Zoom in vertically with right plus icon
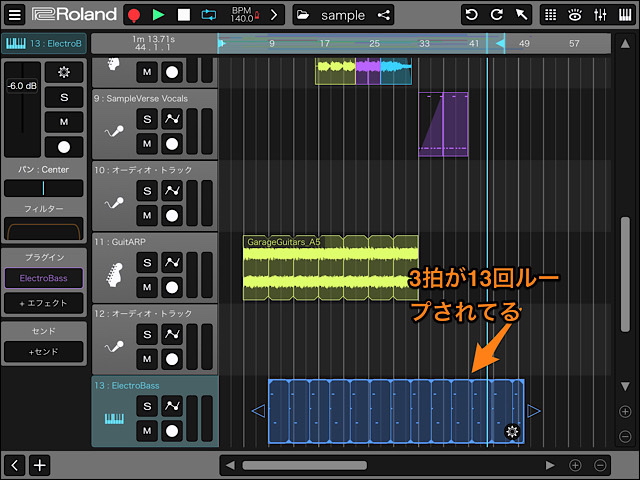 pyautogui.click(x=625, y=411)
